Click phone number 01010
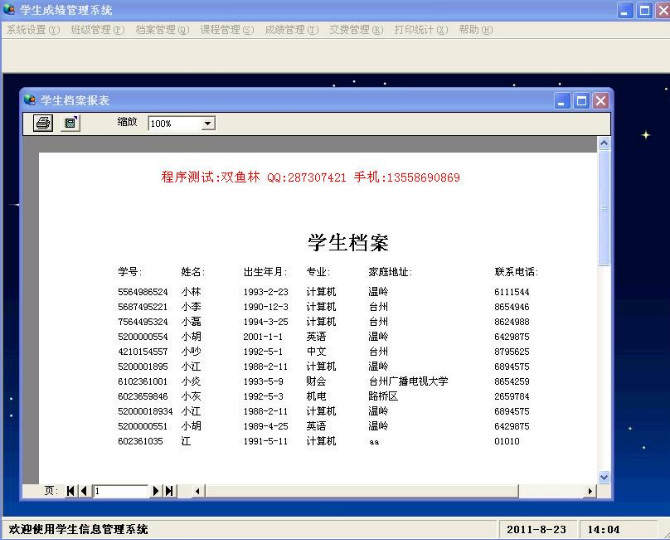This screenshot has height=540, width=670. click(x=507, y=441)
